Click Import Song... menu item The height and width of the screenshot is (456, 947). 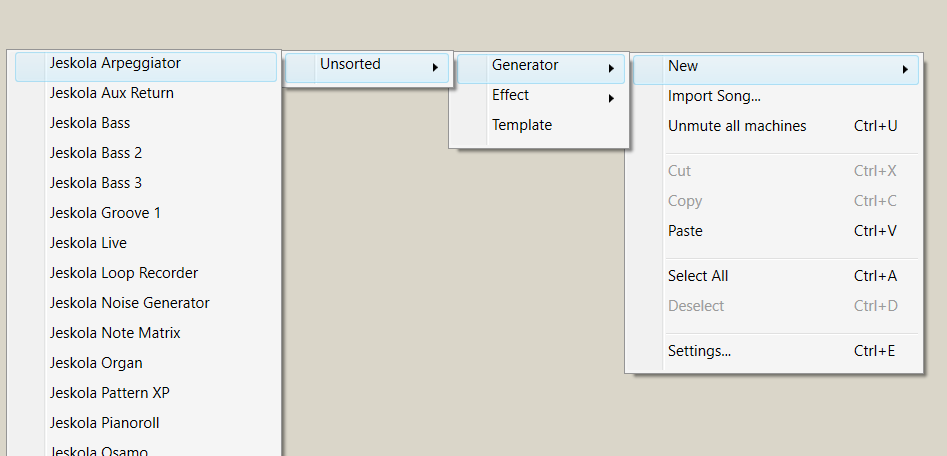click(x=715, y=96)
